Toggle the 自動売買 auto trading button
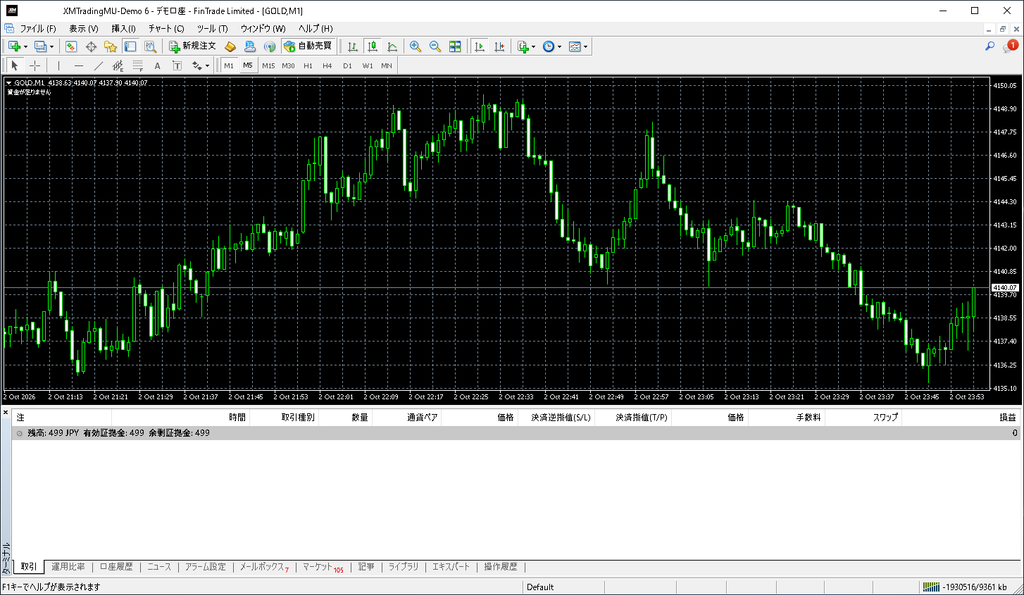The image size is (1024, 595). click(308, 46)
